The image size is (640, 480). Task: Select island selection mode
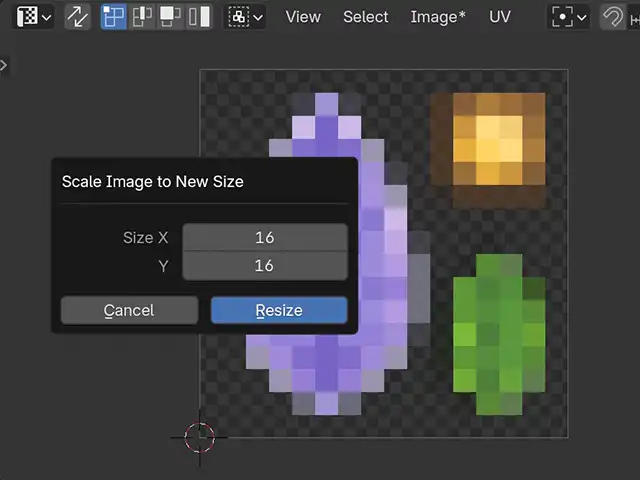(x=199, y=17)
